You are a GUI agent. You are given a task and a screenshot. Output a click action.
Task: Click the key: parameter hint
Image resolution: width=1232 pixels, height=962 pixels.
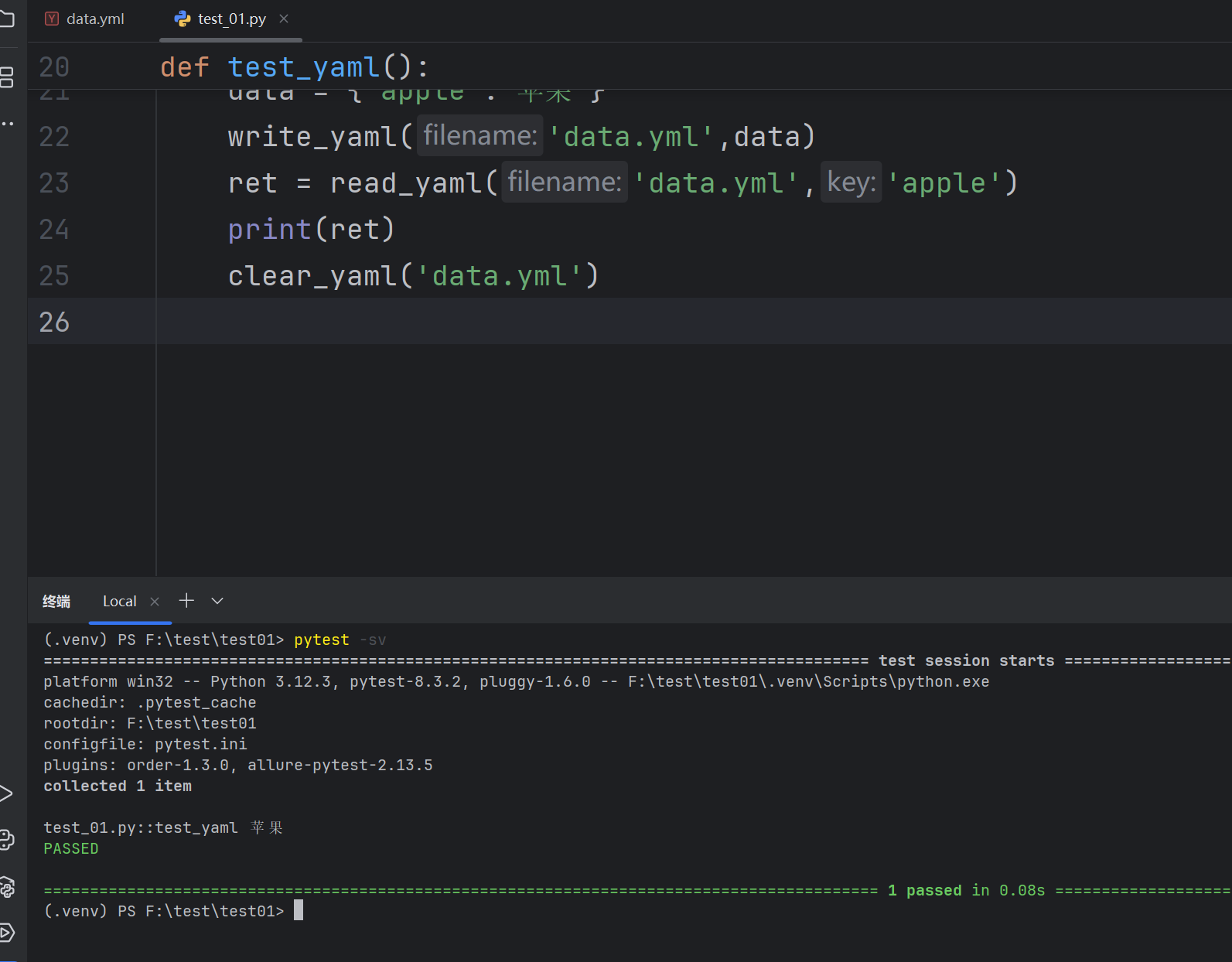851,183
